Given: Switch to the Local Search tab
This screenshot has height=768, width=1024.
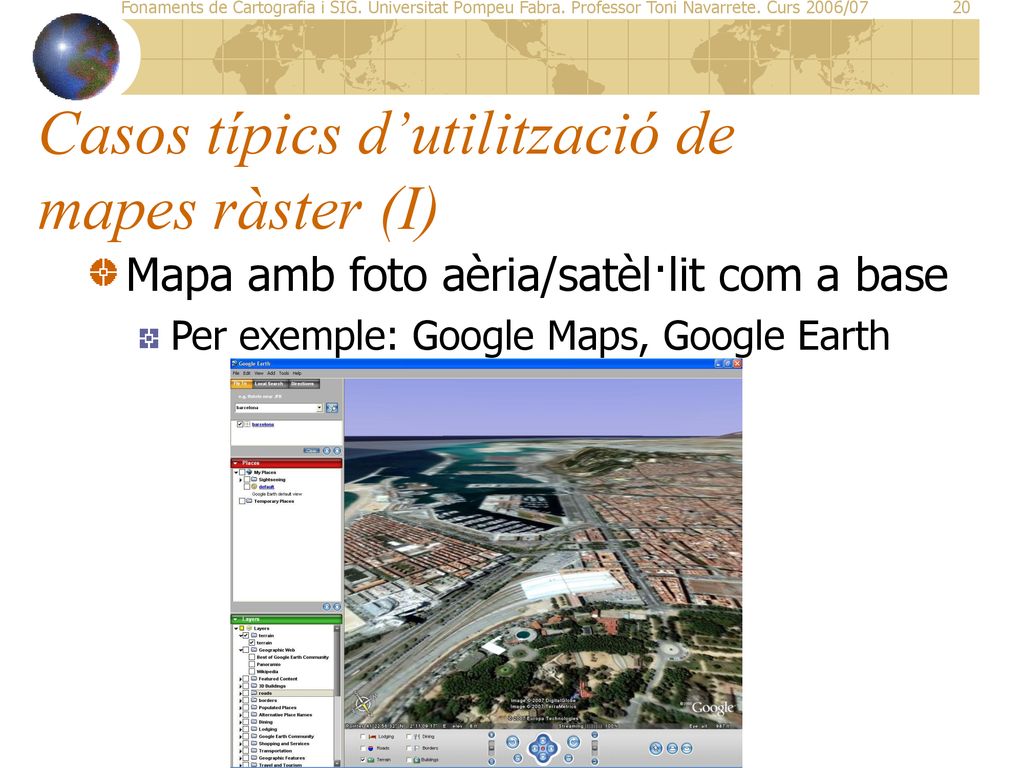Looking at the screenshot, I should click(269, 384).
